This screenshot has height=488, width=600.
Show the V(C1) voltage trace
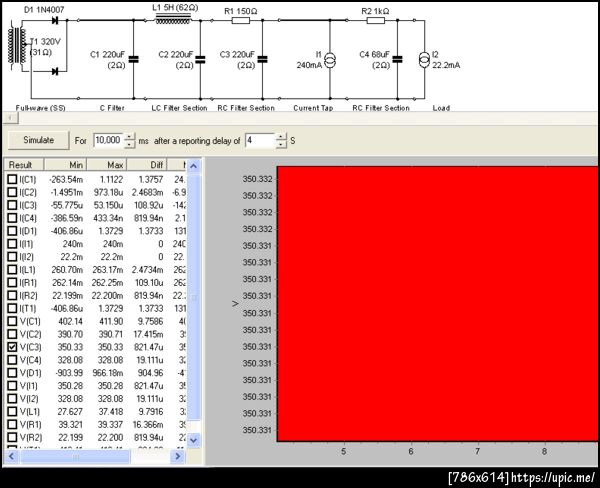tap(13, 321)
